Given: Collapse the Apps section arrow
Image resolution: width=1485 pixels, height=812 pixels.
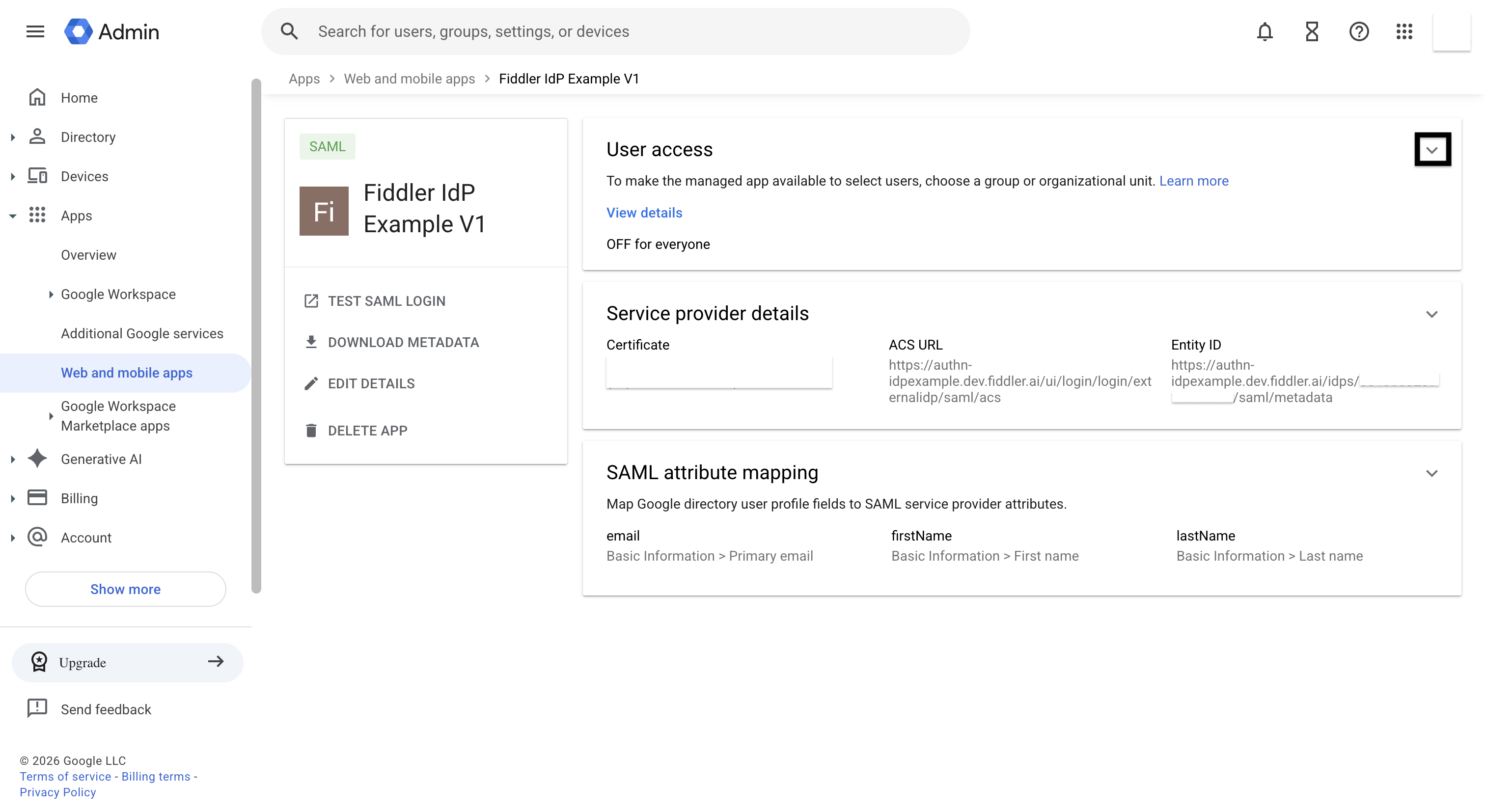Looking at the screenshot, I should 13,216.
